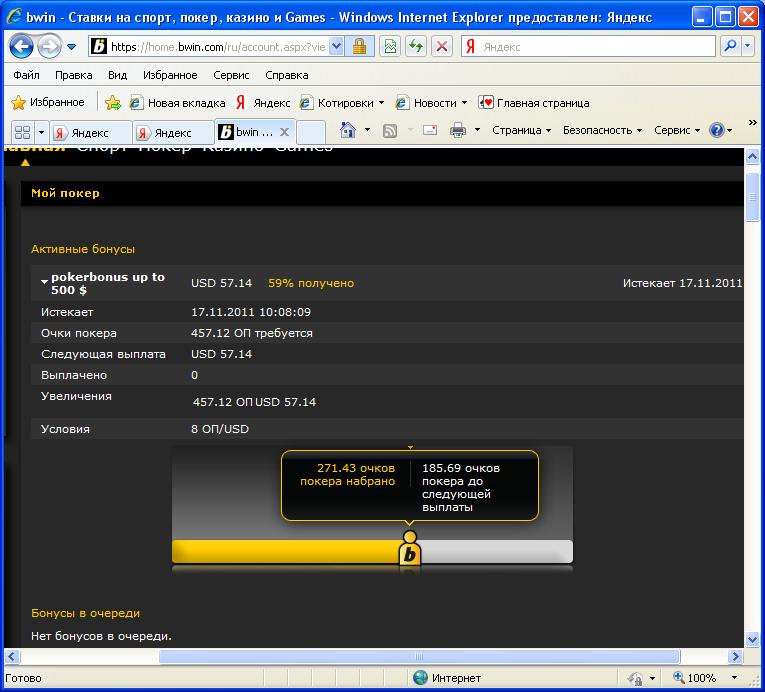This screenshot has width=765, height=692.
Task: Open Яндекс link in favorites bar
Action: click(263, 103)
